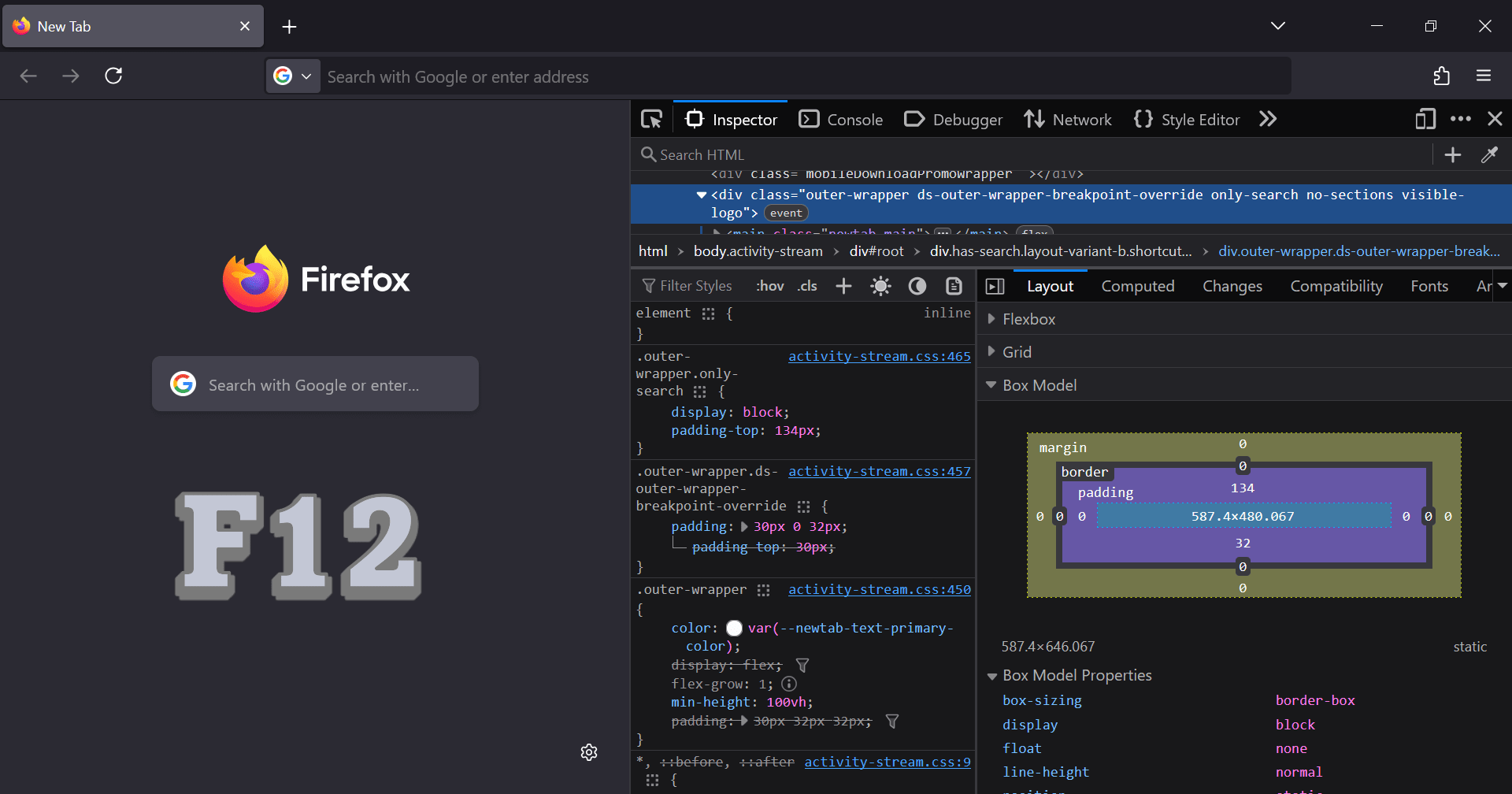This screenshot has width=1512, height=794.
Task: Highlight selector icon for element rule
Action: [708, 314]
